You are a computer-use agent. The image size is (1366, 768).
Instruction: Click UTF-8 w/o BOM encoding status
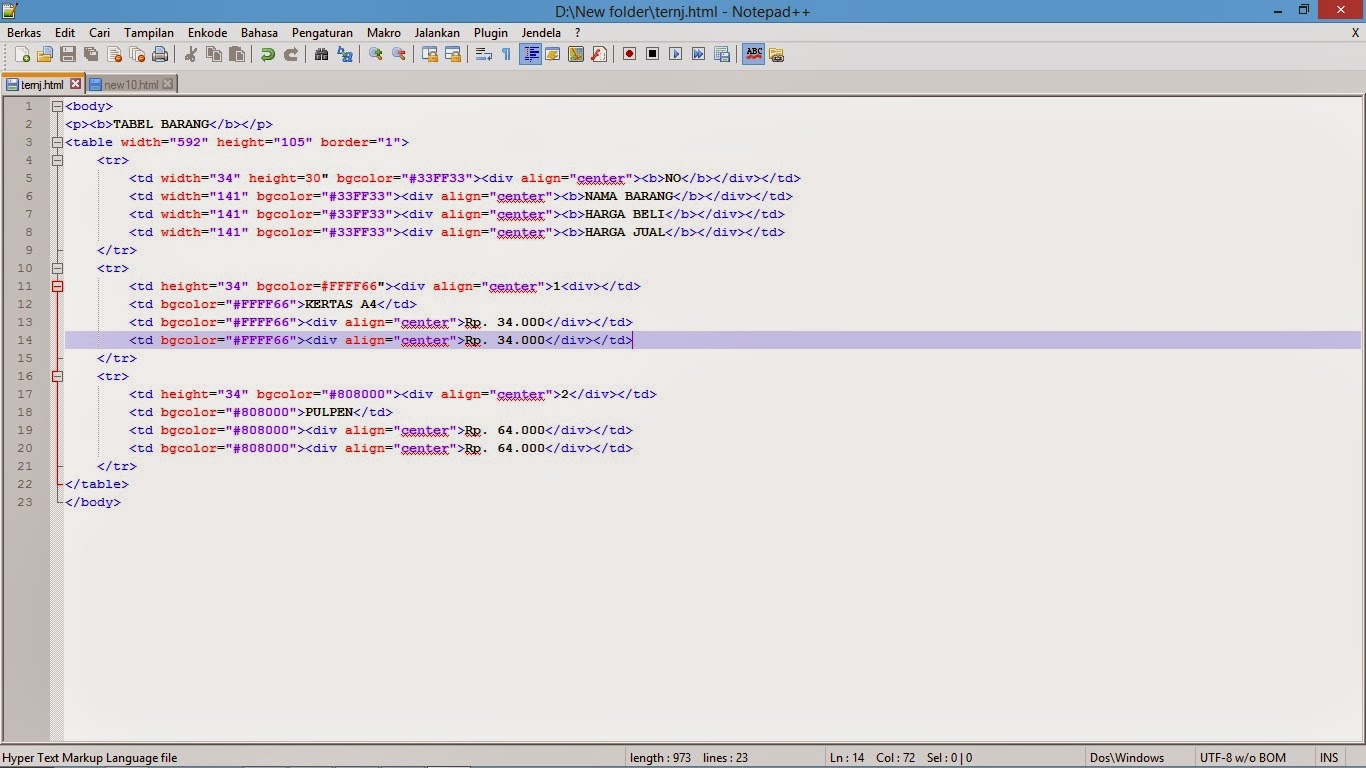click(x=1243, y=758)
